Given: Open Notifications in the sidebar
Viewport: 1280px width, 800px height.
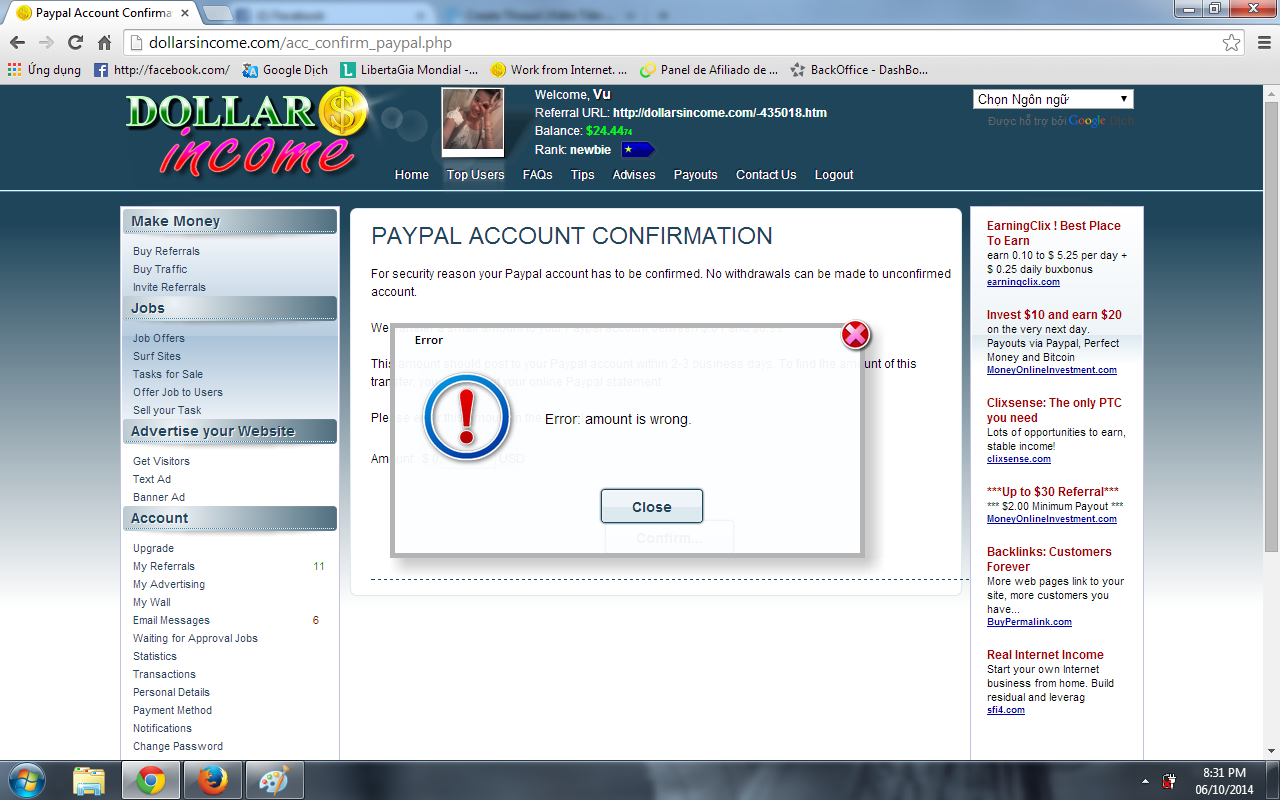Looking at the screenshot, I should (x=162, y=728).
